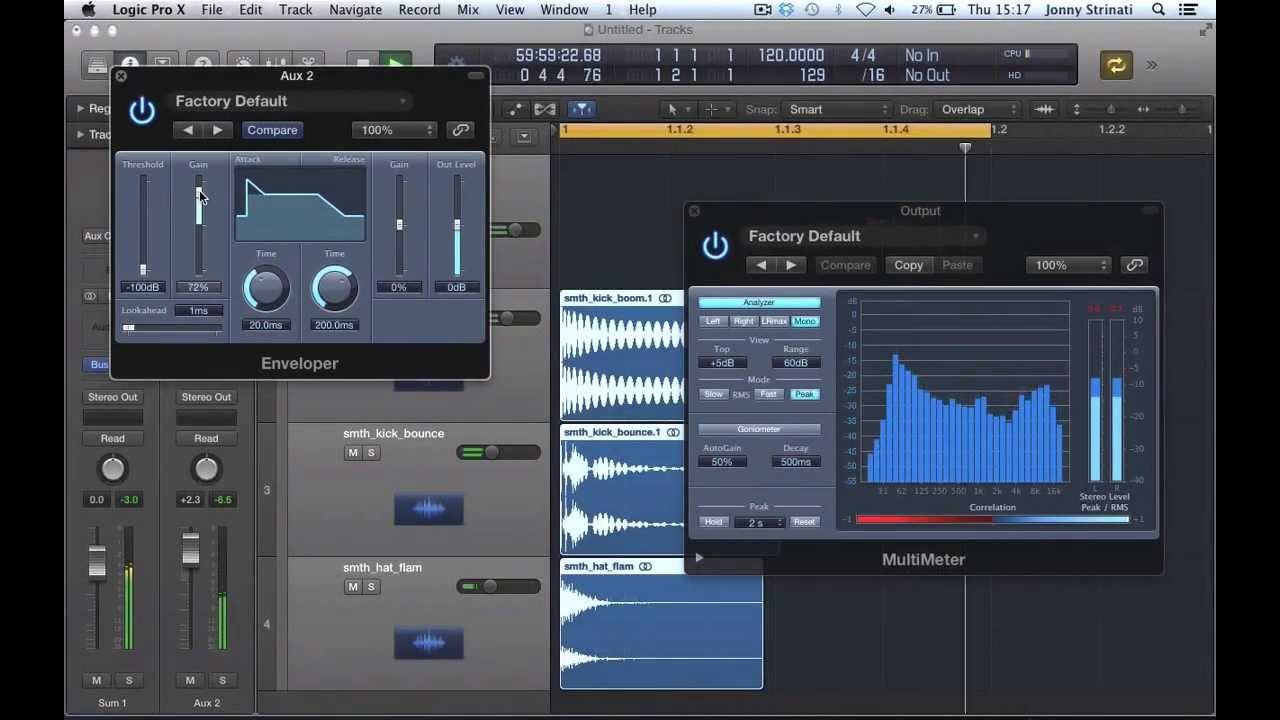Load next preset in MultiMeter window
The width and height of the screenshot is (1280, 720).
(x=791, y=265)
